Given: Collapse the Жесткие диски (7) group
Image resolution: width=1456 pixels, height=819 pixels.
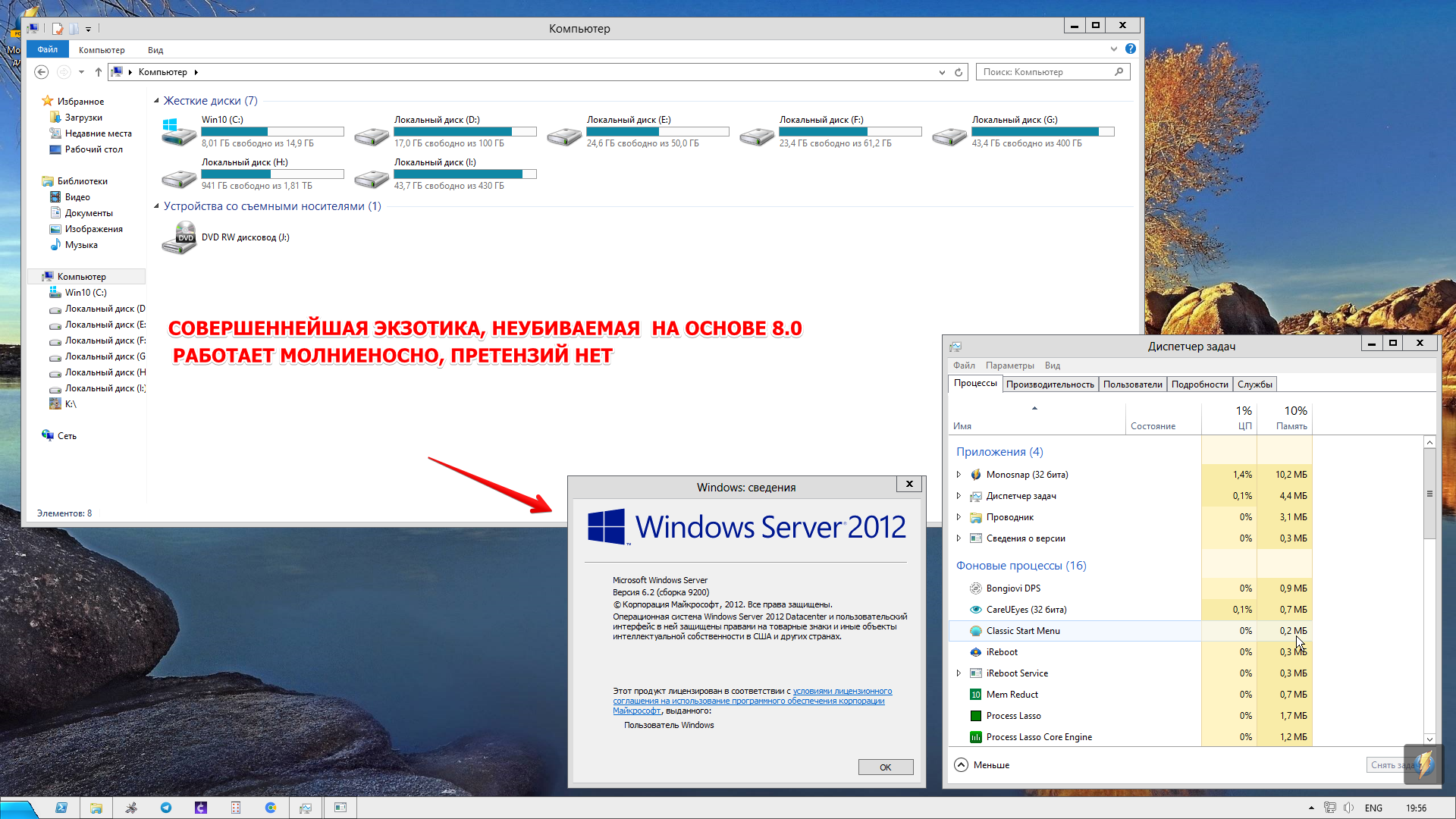Looking at the screenshot, I should tap(156, 101).
